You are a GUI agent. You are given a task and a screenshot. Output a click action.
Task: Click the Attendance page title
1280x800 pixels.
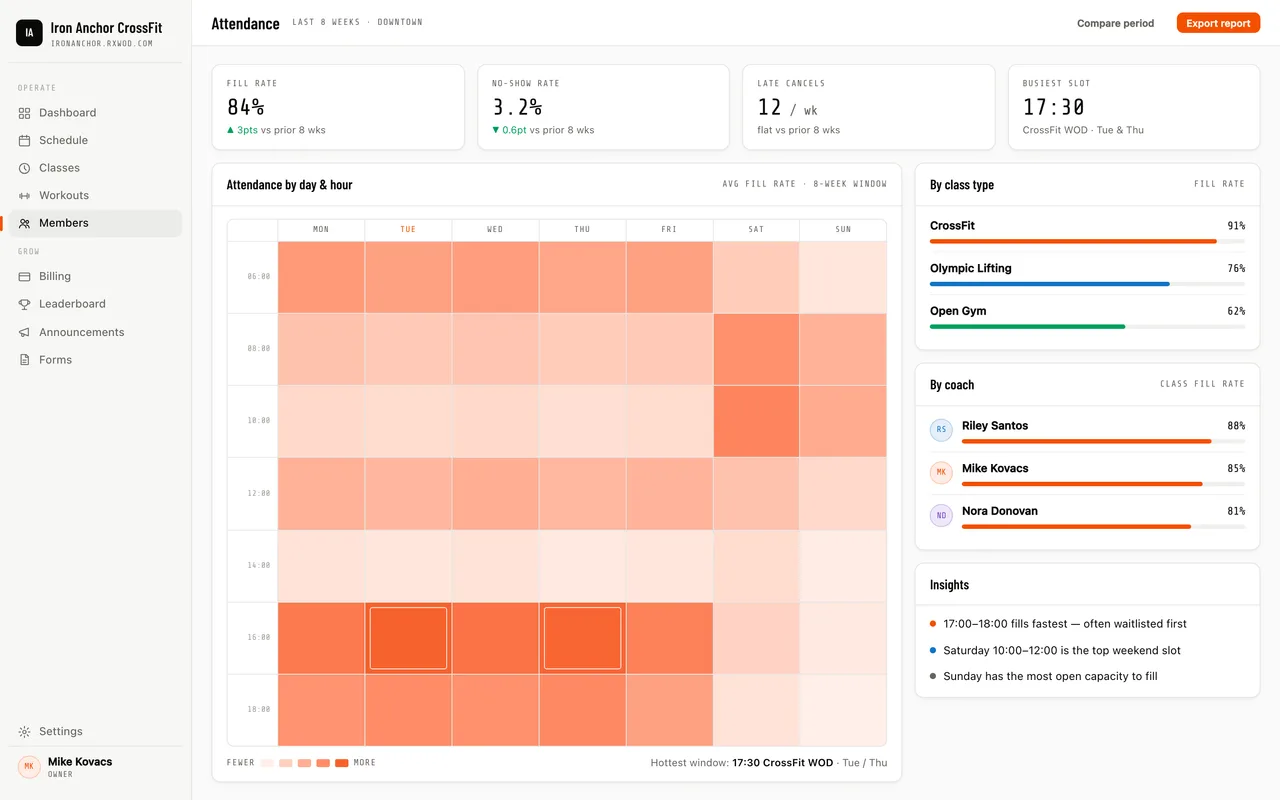pos(245,24)
